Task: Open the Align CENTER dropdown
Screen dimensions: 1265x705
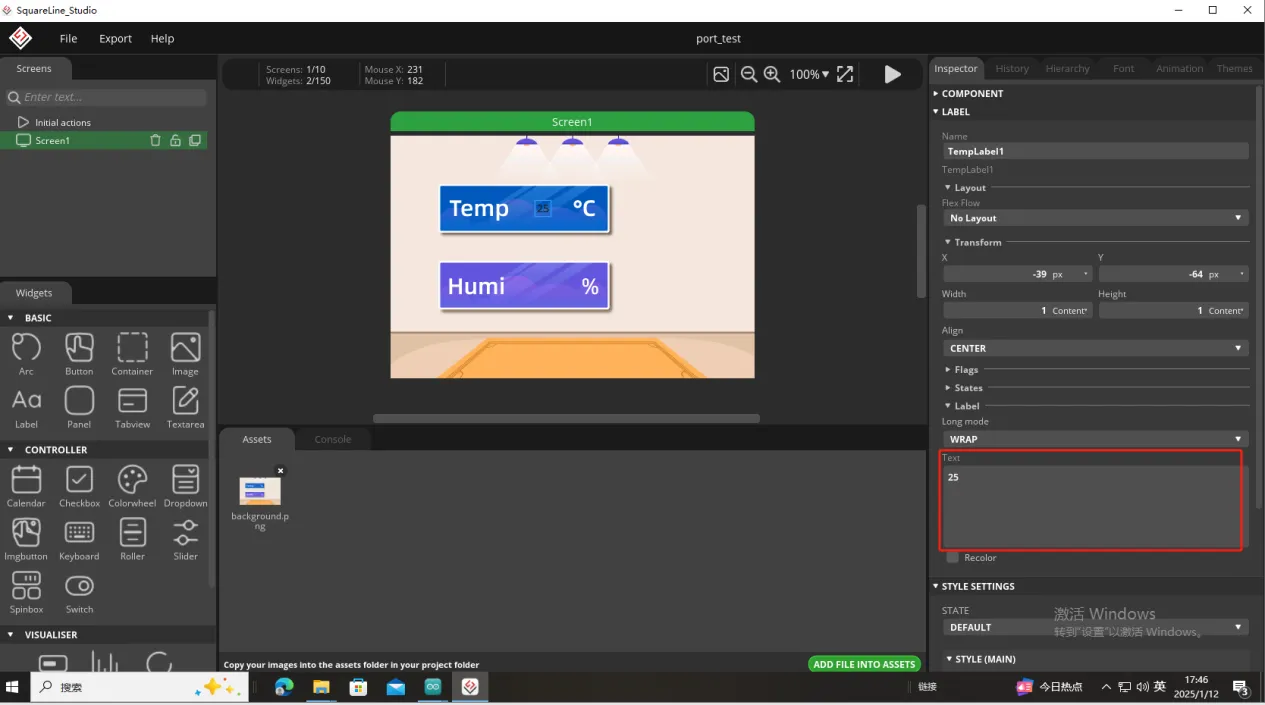Action: click(1095, 348)
